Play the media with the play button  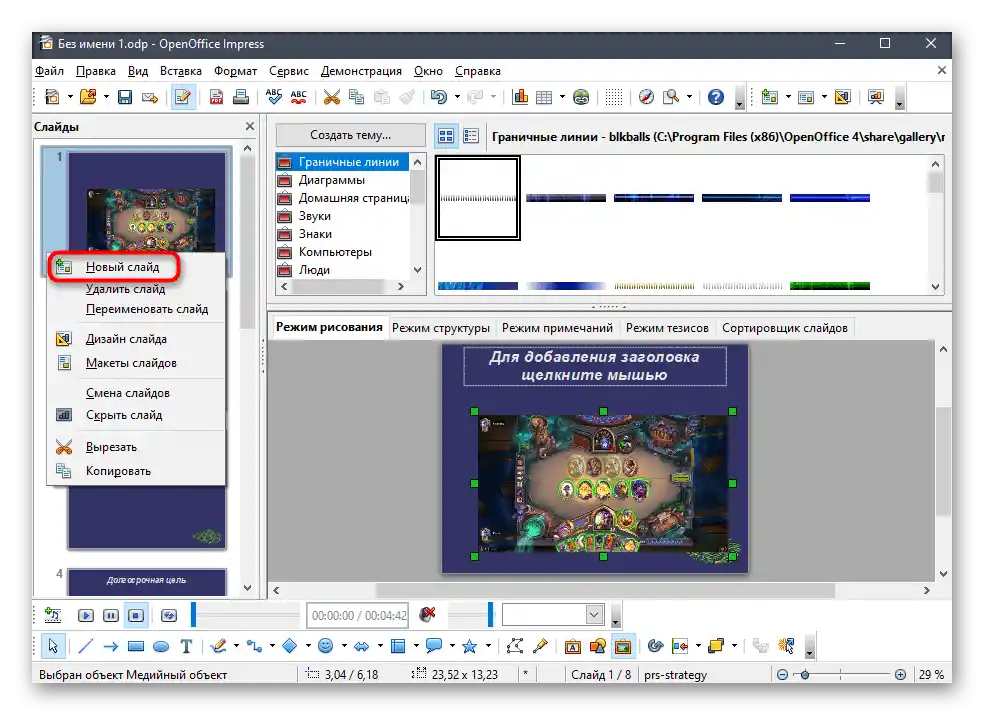(x=86, y=615)
